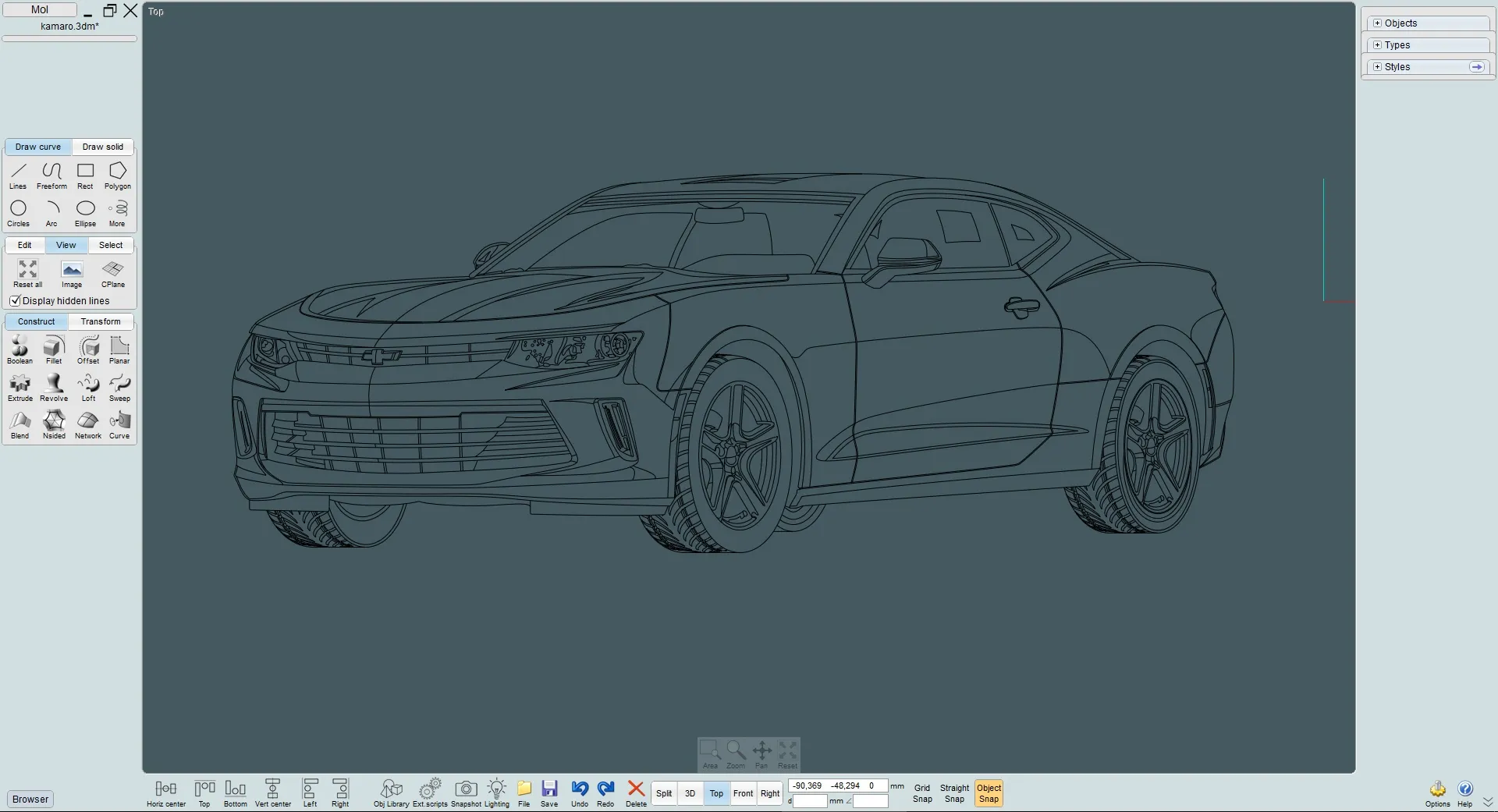Screen dimensions: 1498x812
Task: Open Ext.scripts gear icon
Action: [x=430, y=793]
